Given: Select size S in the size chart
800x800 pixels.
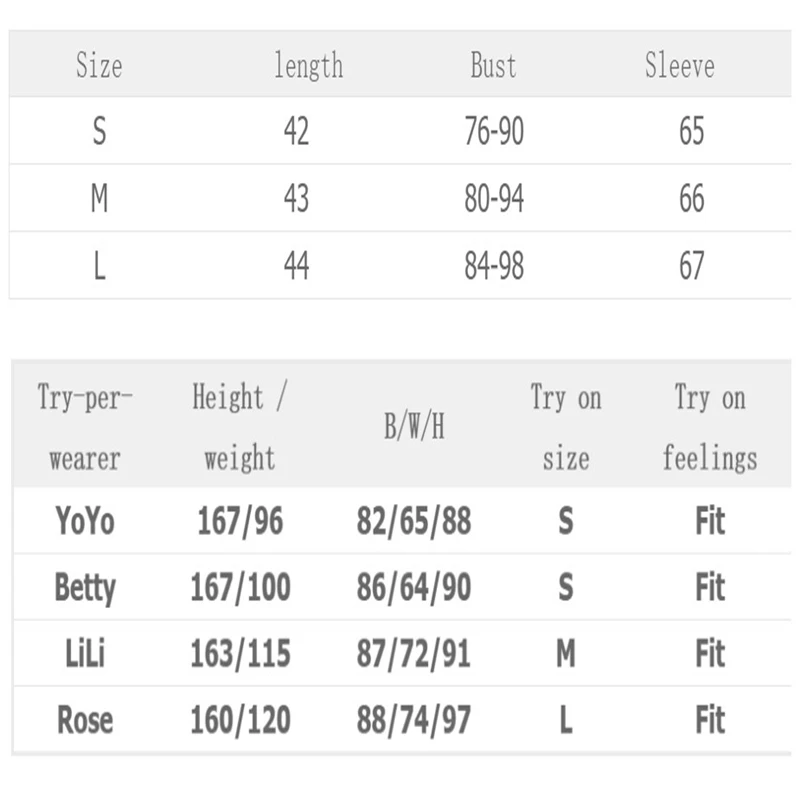Looking at the screenshot, I should (x=99, y=132).
